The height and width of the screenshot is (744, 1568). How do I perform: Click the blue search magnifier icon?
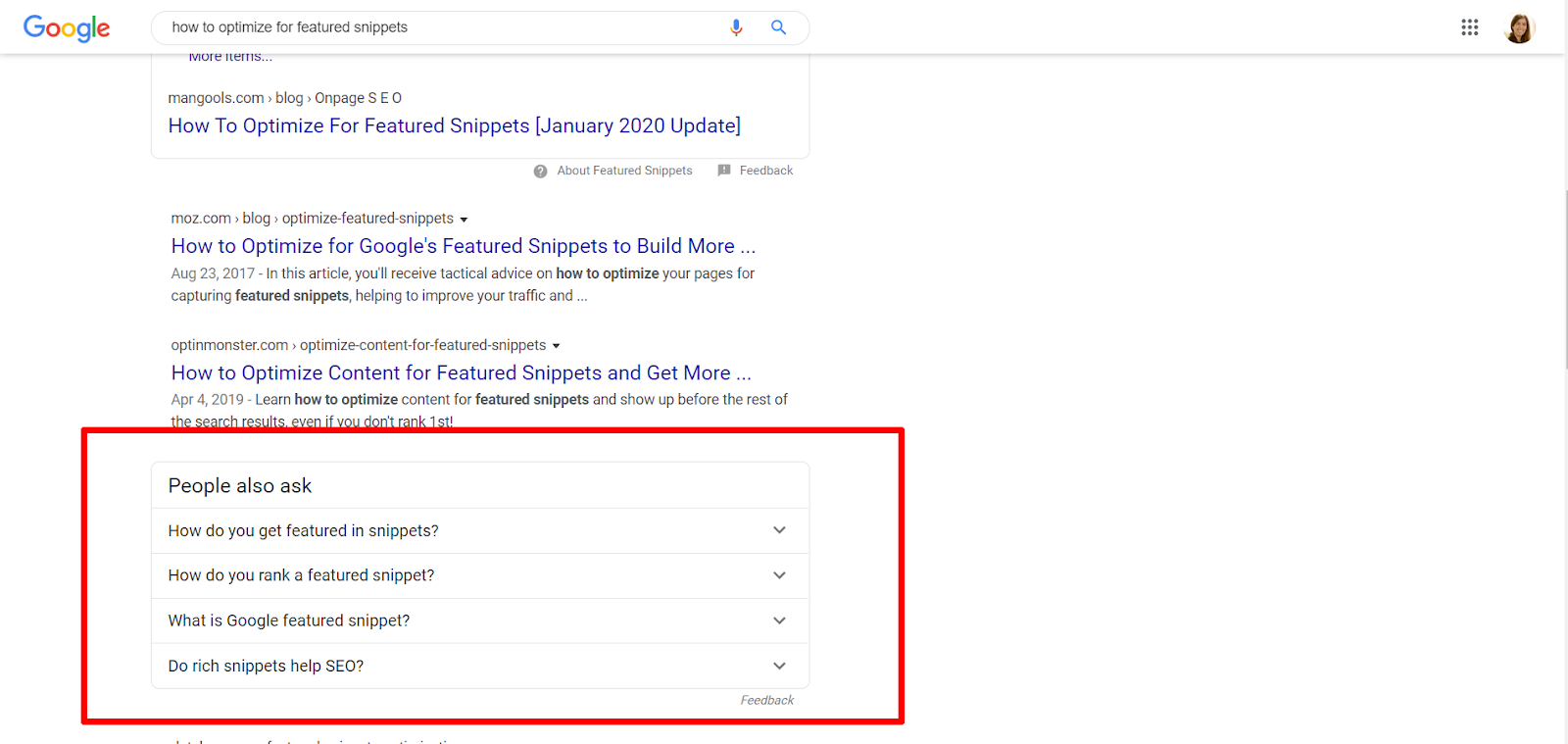pos(778,27)
